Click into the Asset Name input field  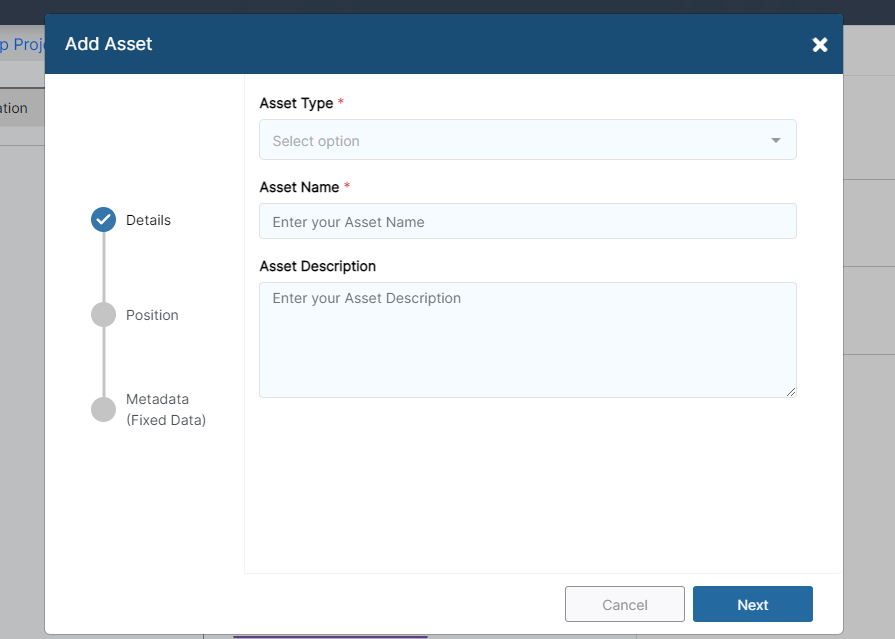pyautogui.click(x=528, y=221)
